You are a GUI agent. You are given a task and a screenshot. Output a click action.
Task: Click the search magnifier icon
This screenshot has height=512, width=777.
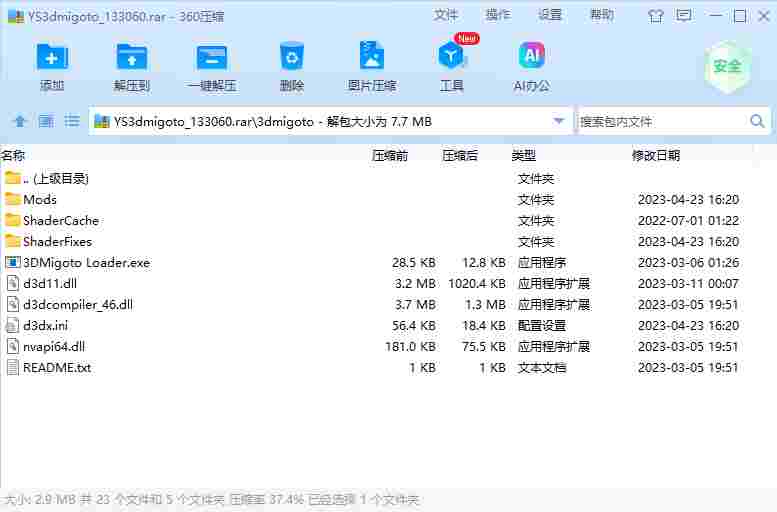[757, 121]
